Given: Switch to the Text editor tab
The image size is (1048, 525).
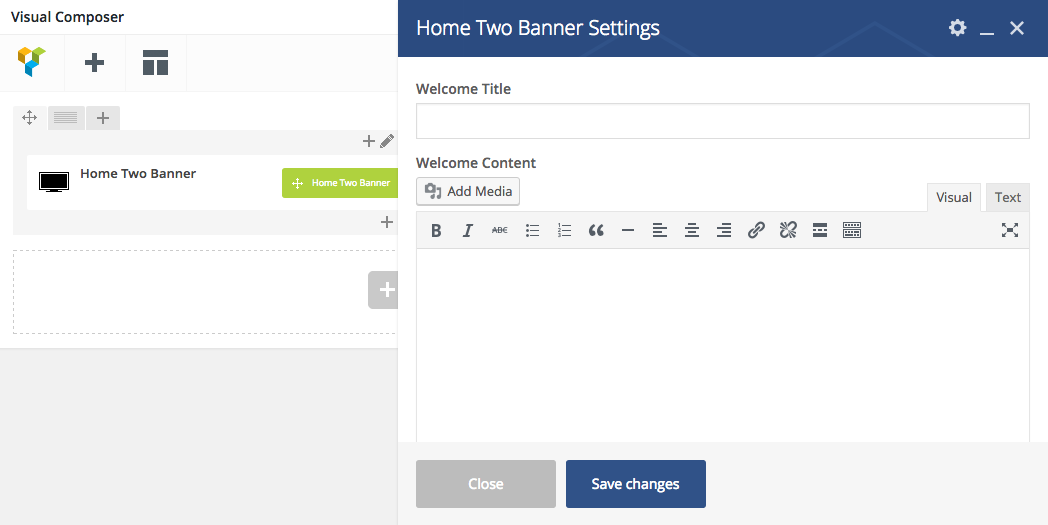Looking at the screenshot, I should 1007,197.
